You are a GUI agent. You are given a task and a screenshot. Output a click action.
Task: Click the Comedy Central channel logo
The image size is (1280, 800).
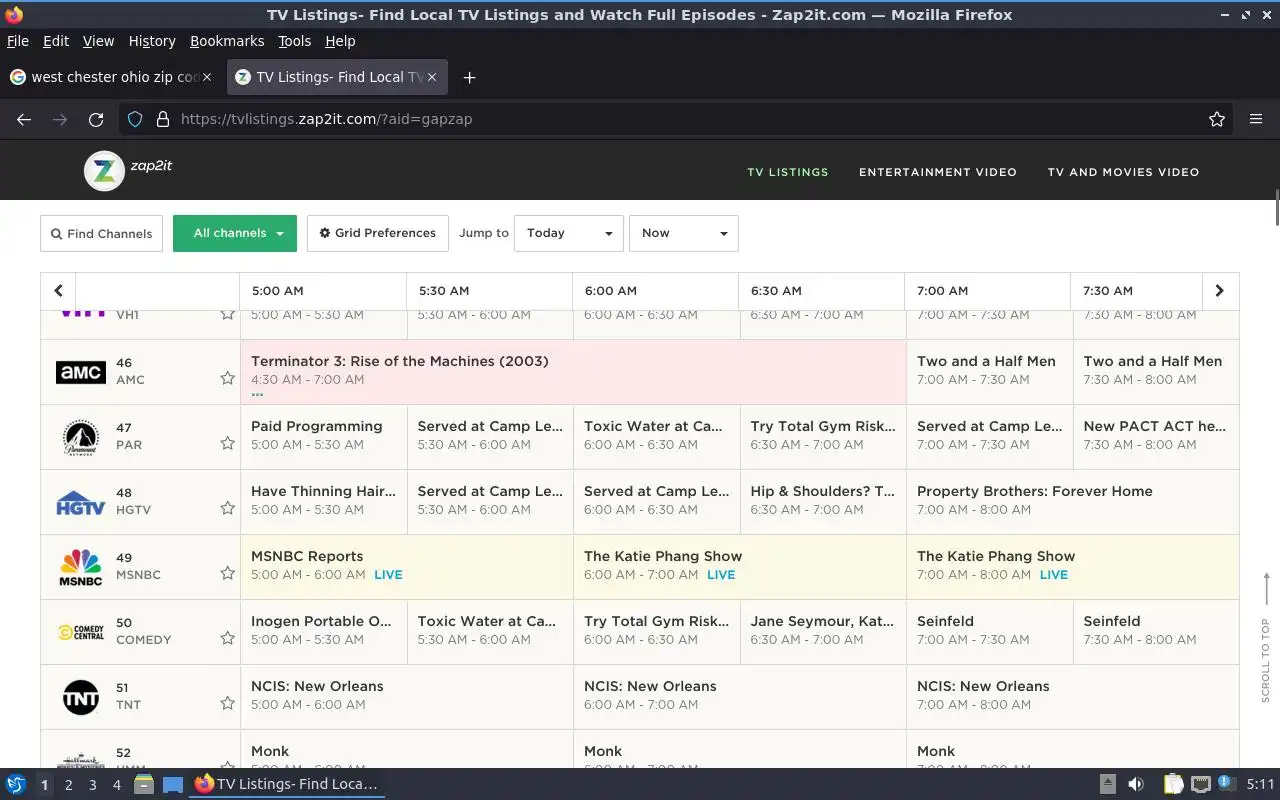81,632
